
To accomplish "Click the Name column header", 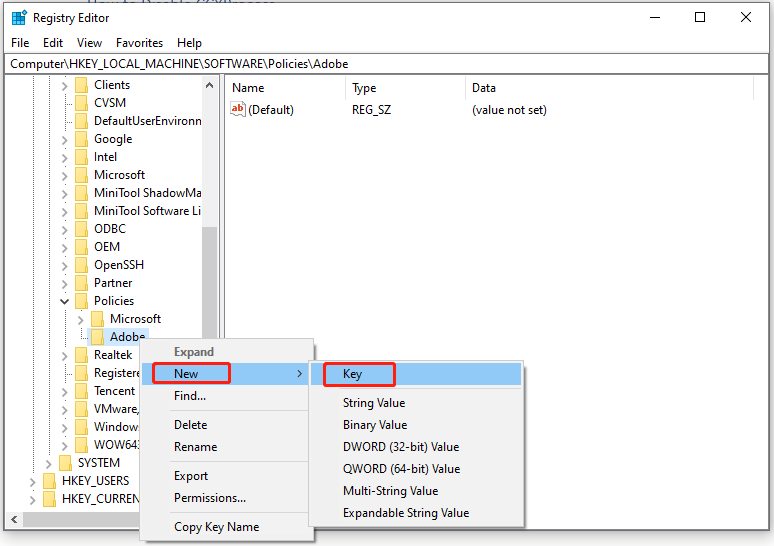I will [287, 88].
